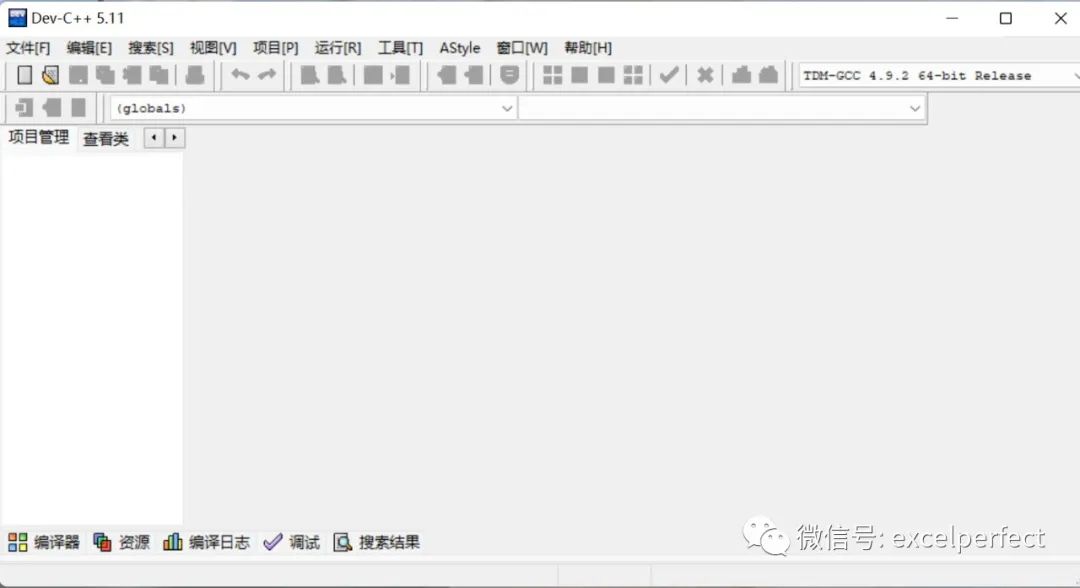Click the right tab scroll arrow
This screenshot has height=588, width=1080.
point(174,138)
